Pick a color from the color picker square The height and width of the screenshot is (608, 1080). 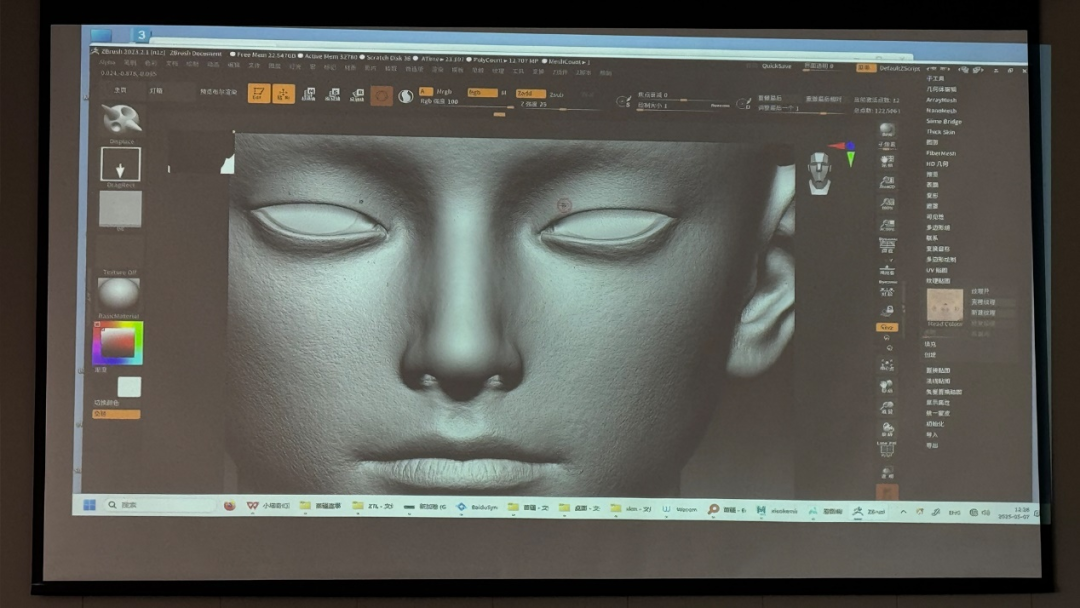[118, 342]
